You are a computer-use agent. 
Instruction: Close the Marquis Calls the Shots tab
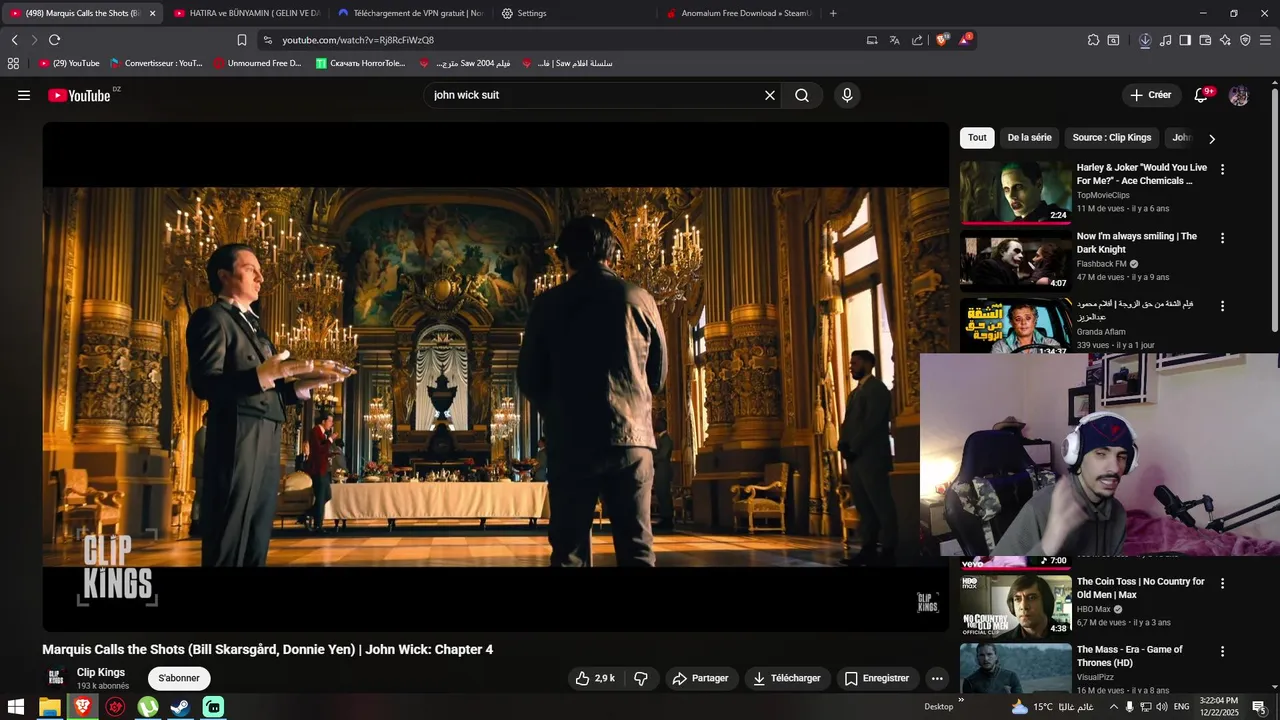(x=152, y=13)
